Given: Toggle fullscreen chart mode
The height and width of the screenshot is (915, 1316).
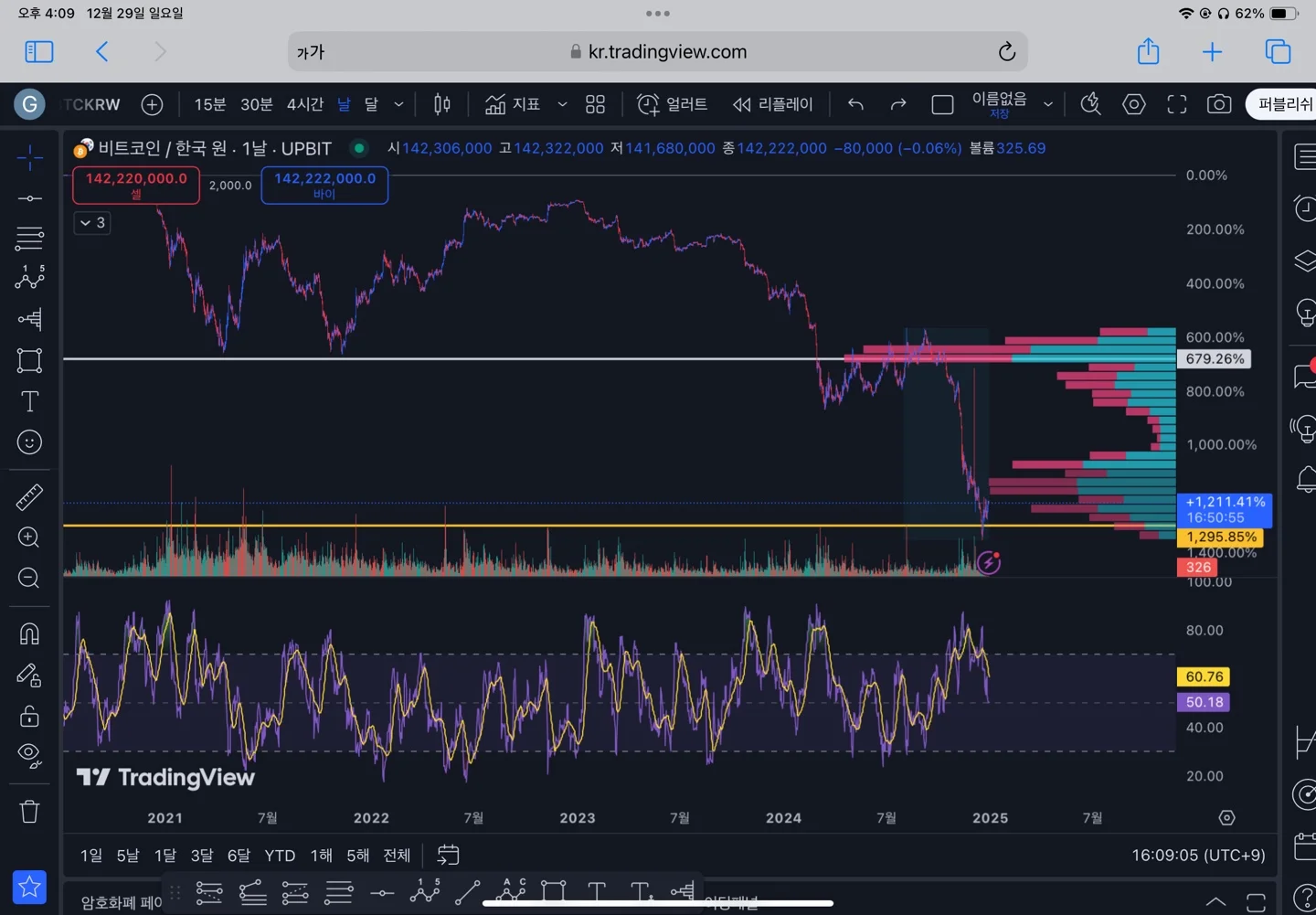Looking at the screenshot, I should pyautogui.click(x=1177, y=104).
